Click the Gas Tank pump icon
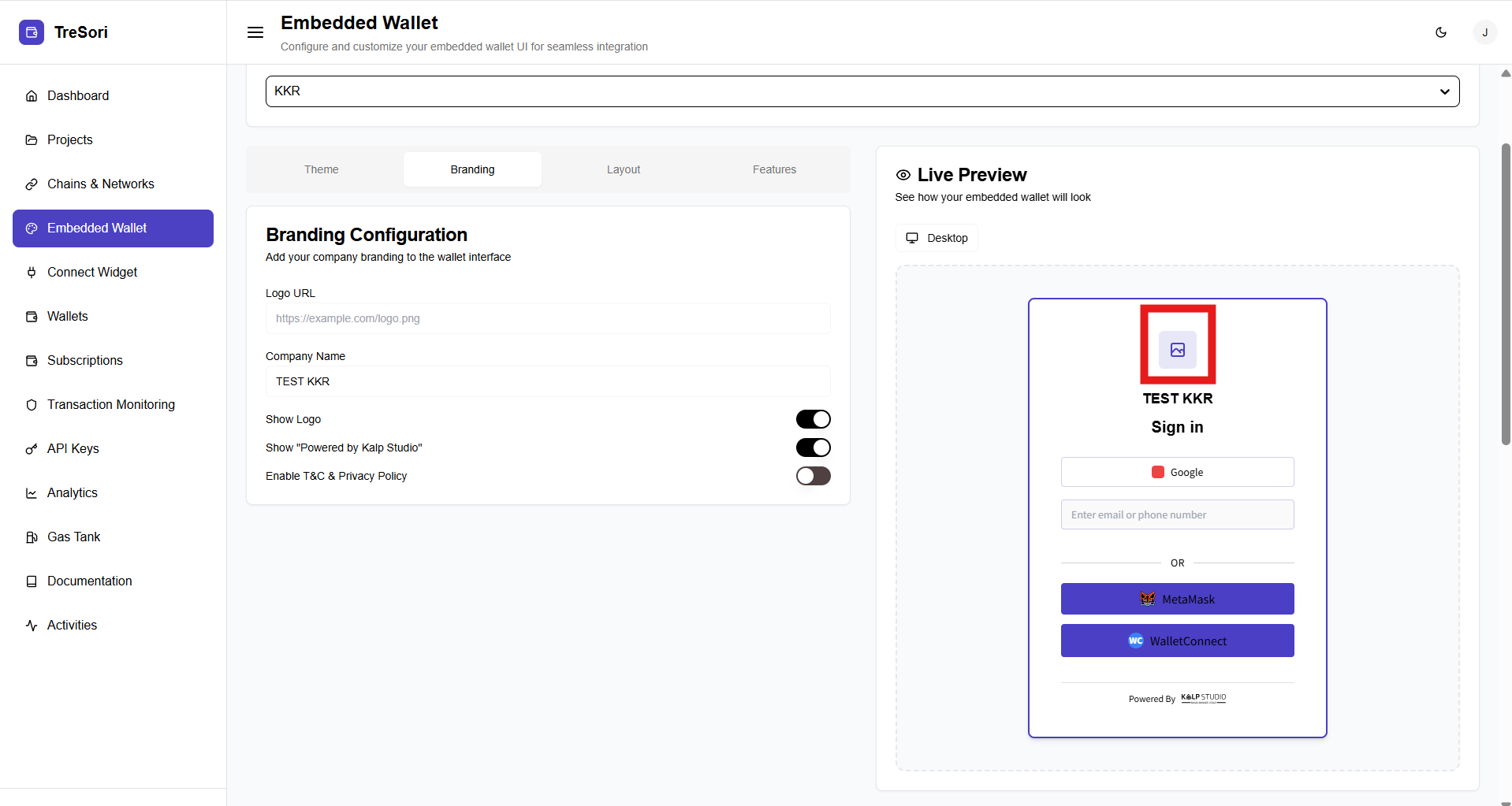Viewport: 1512px width, 806px height. pyautogui.click(x=32, y=537)
